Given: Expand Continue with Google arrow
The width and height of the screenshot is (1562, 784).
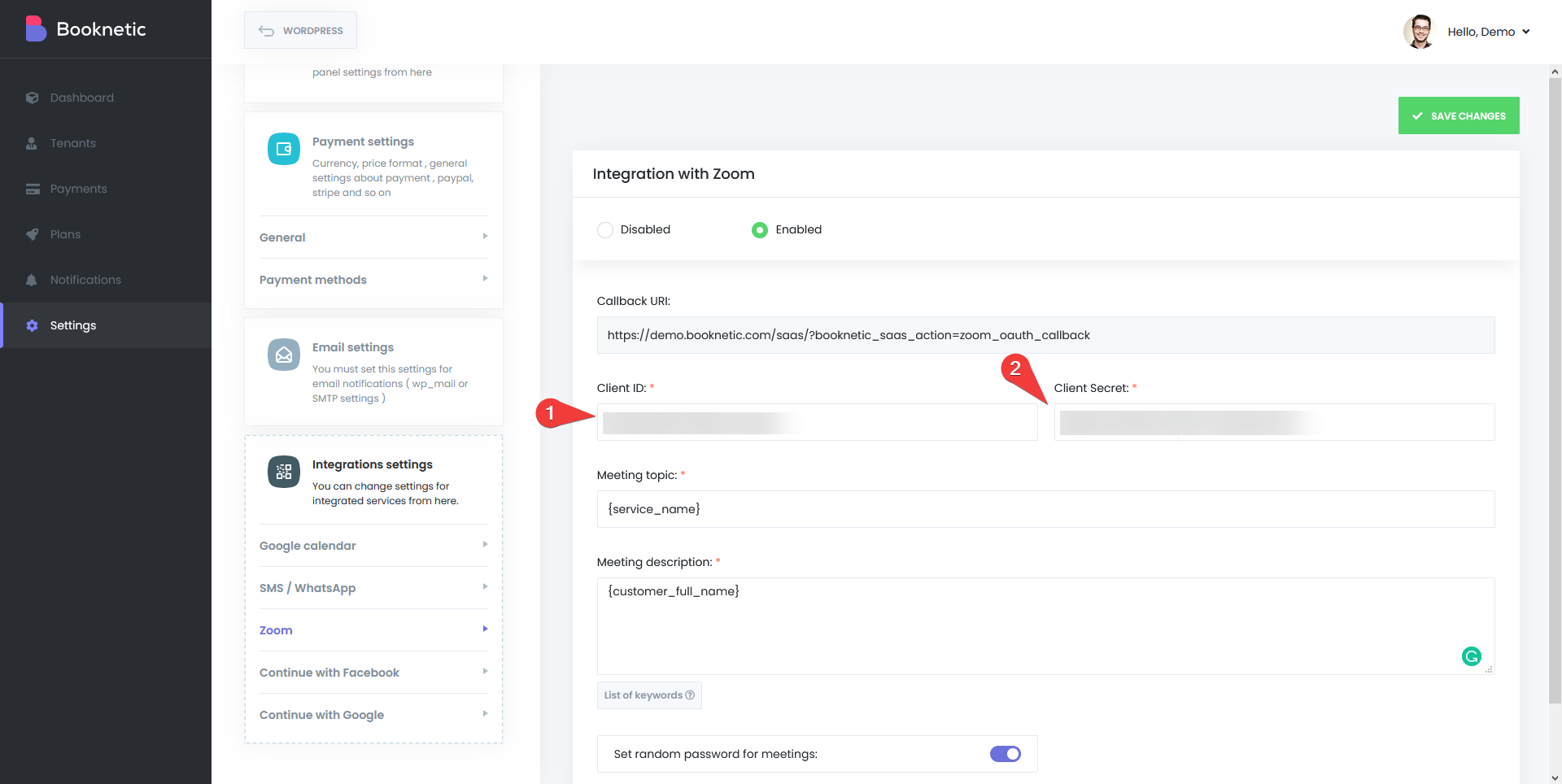Looking at the screenshot, I should 485,713.
